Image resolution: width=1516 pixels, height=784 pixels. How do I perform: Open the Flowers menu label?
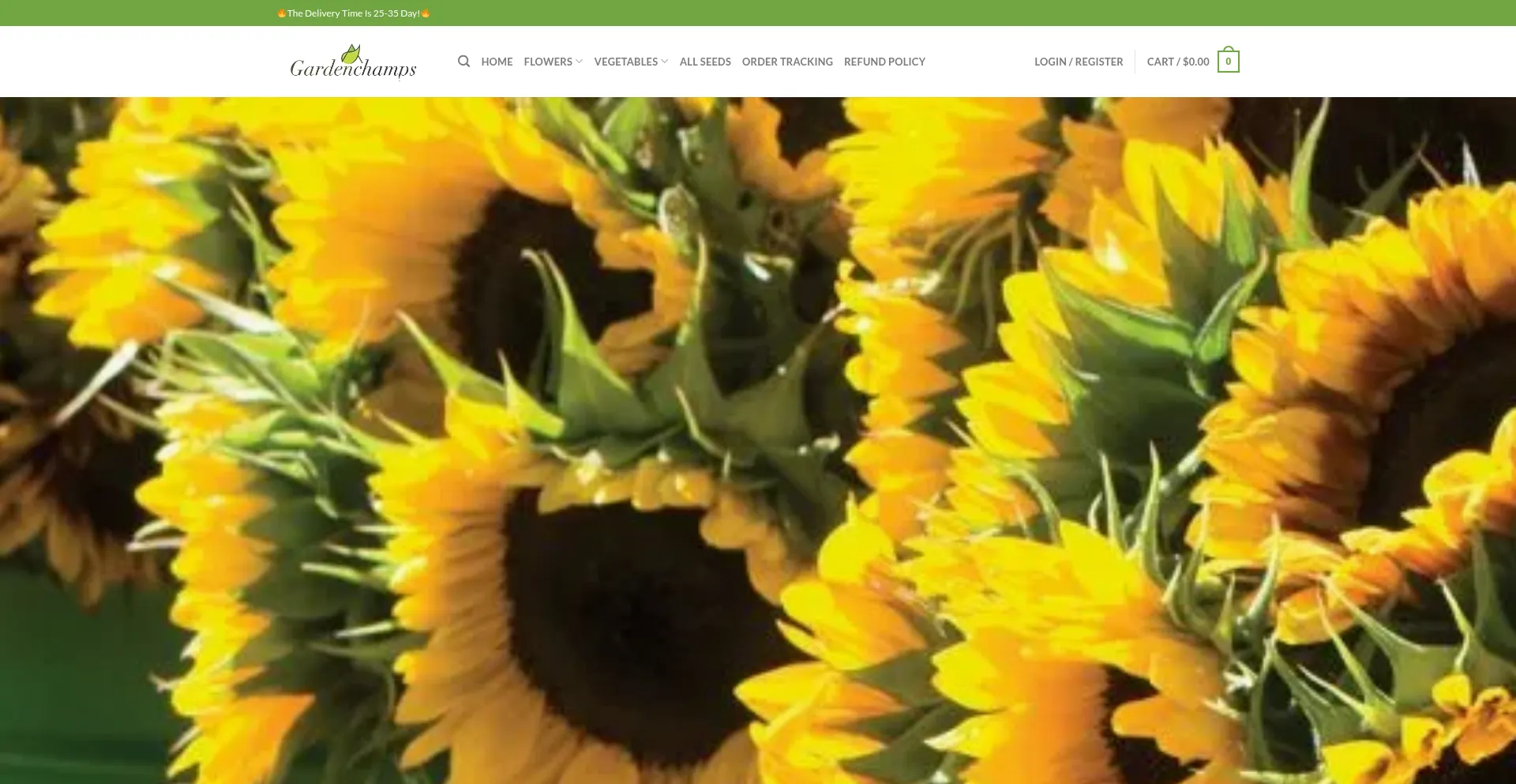547,62
